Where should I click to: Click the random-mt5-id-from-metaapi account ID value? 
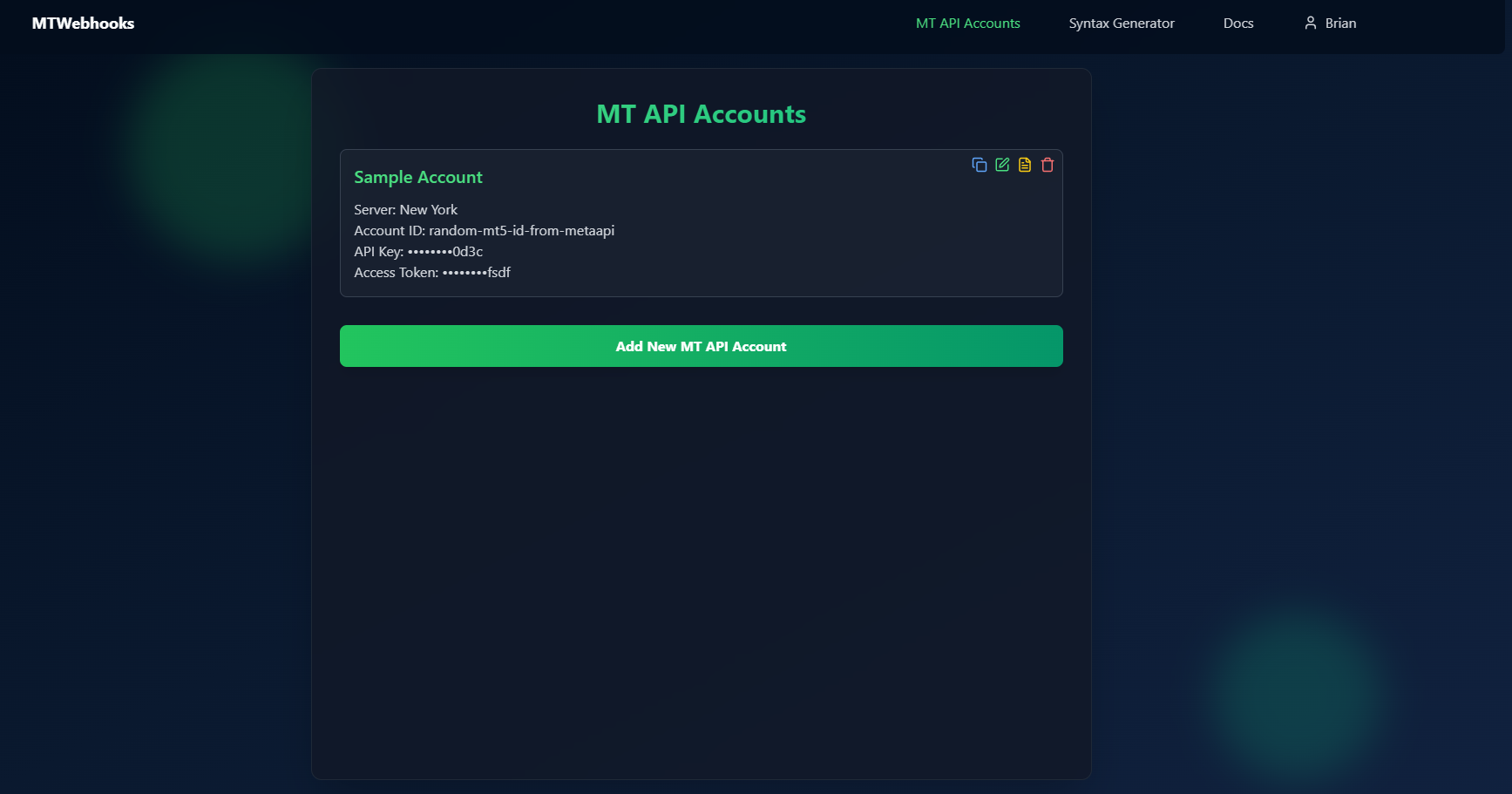coord(521,231)
